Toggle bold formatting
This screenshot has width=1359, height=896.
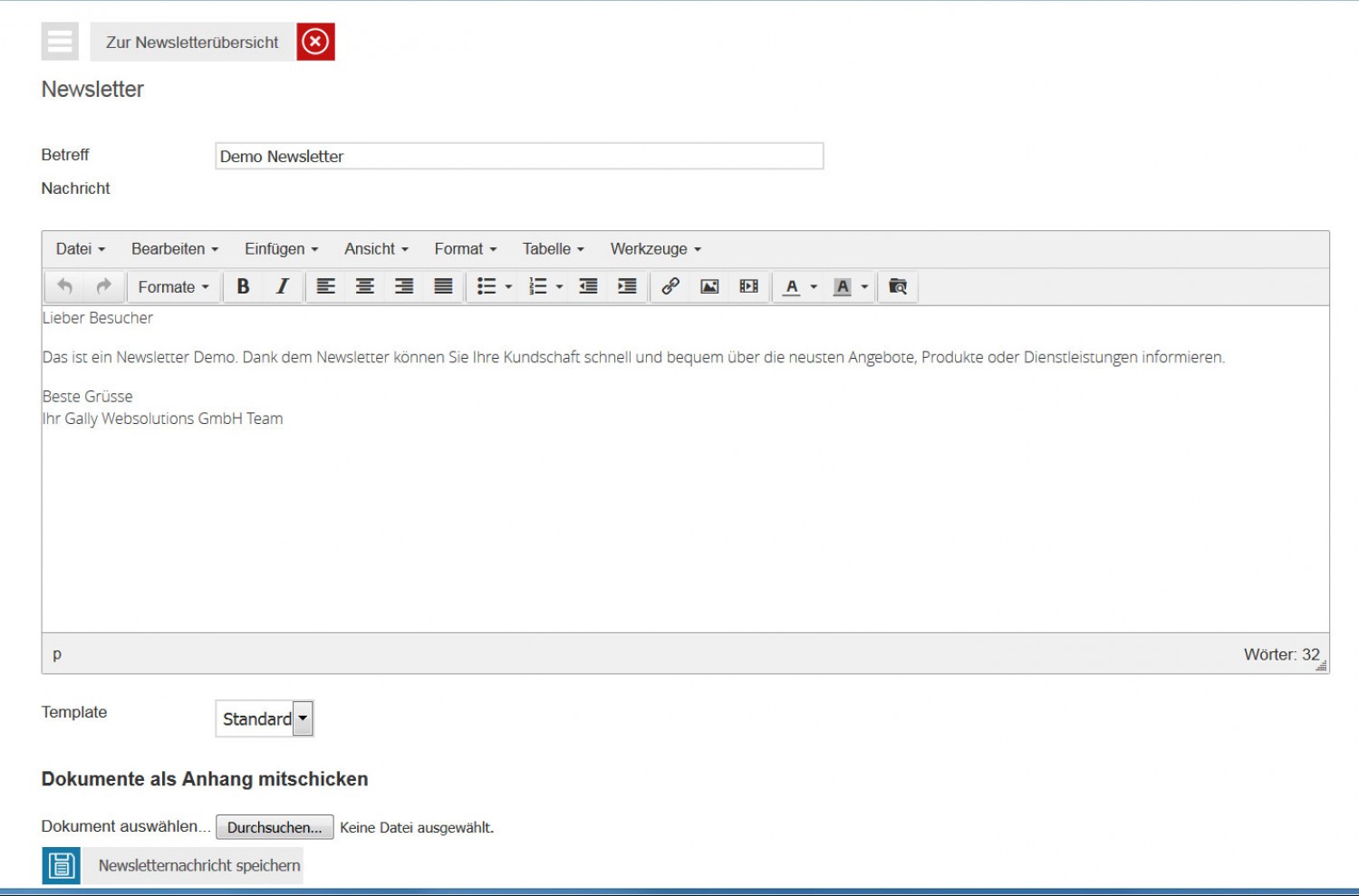pyautogui.click(x=243, y=287)
